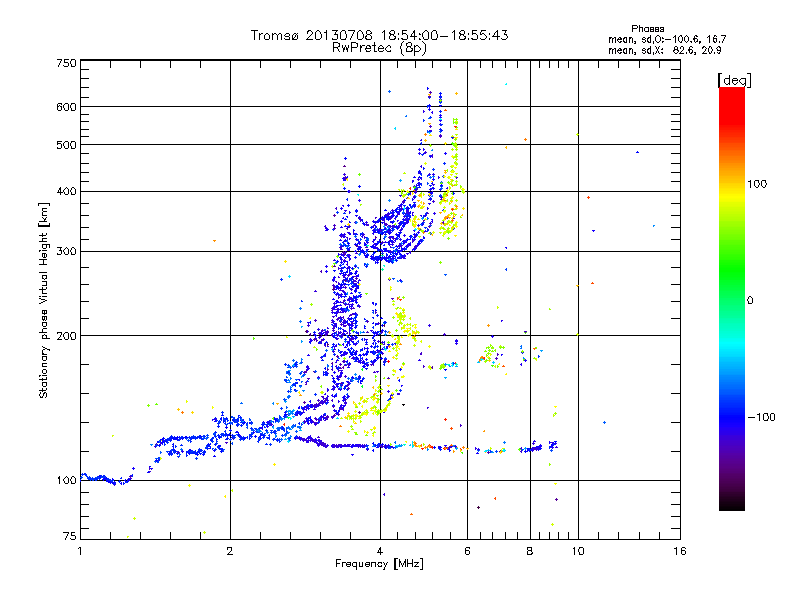
Task: Click the x-axis '8' tick label
Action: (x=530, y=551)
